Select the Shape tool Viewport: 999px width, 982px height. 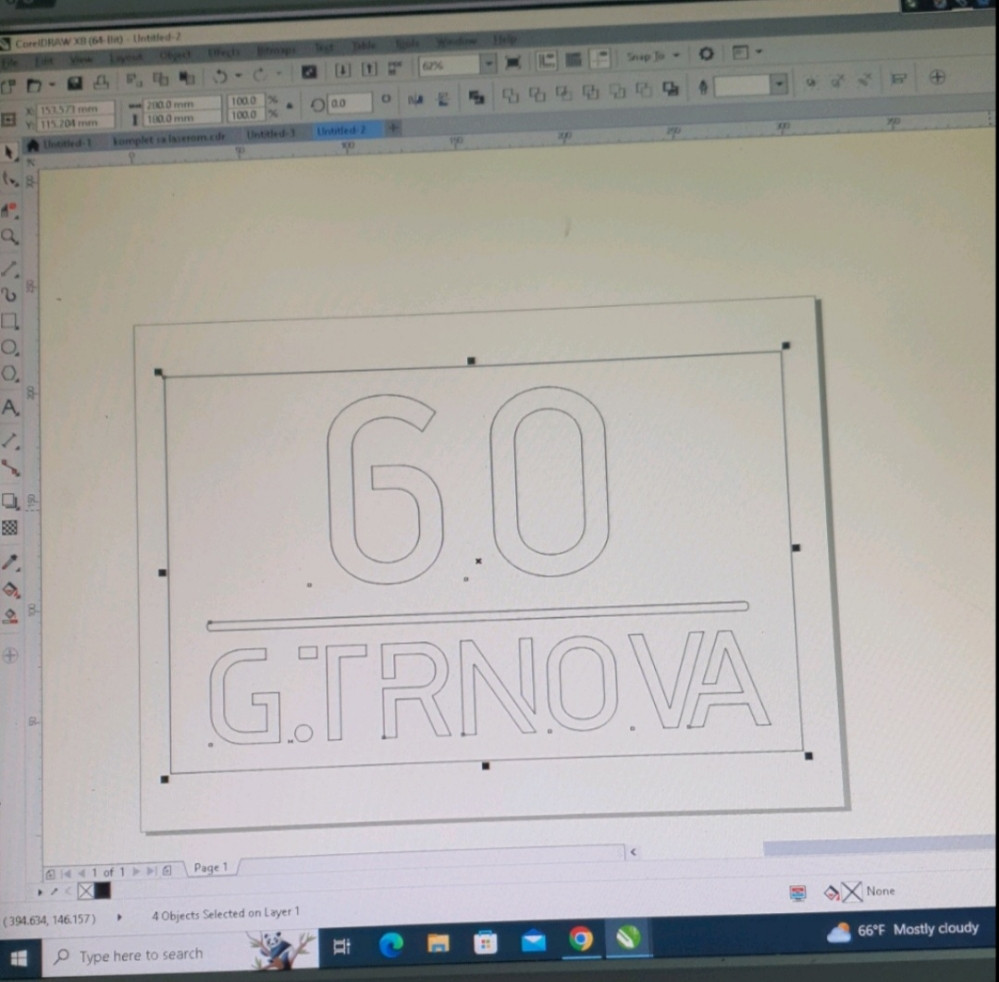point(10,180)
